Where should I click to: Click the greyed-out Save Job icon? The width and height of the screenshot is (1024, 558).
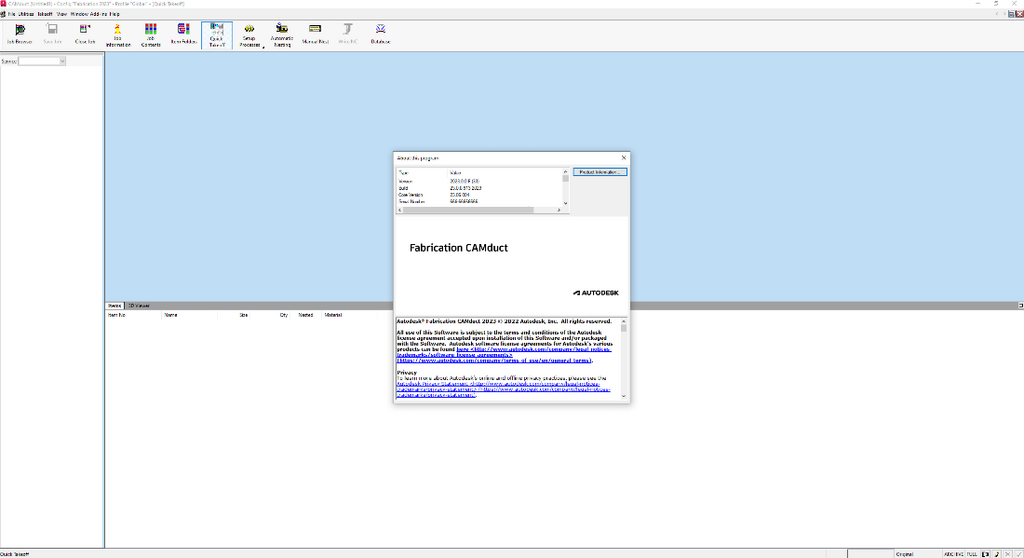(52, 35)
